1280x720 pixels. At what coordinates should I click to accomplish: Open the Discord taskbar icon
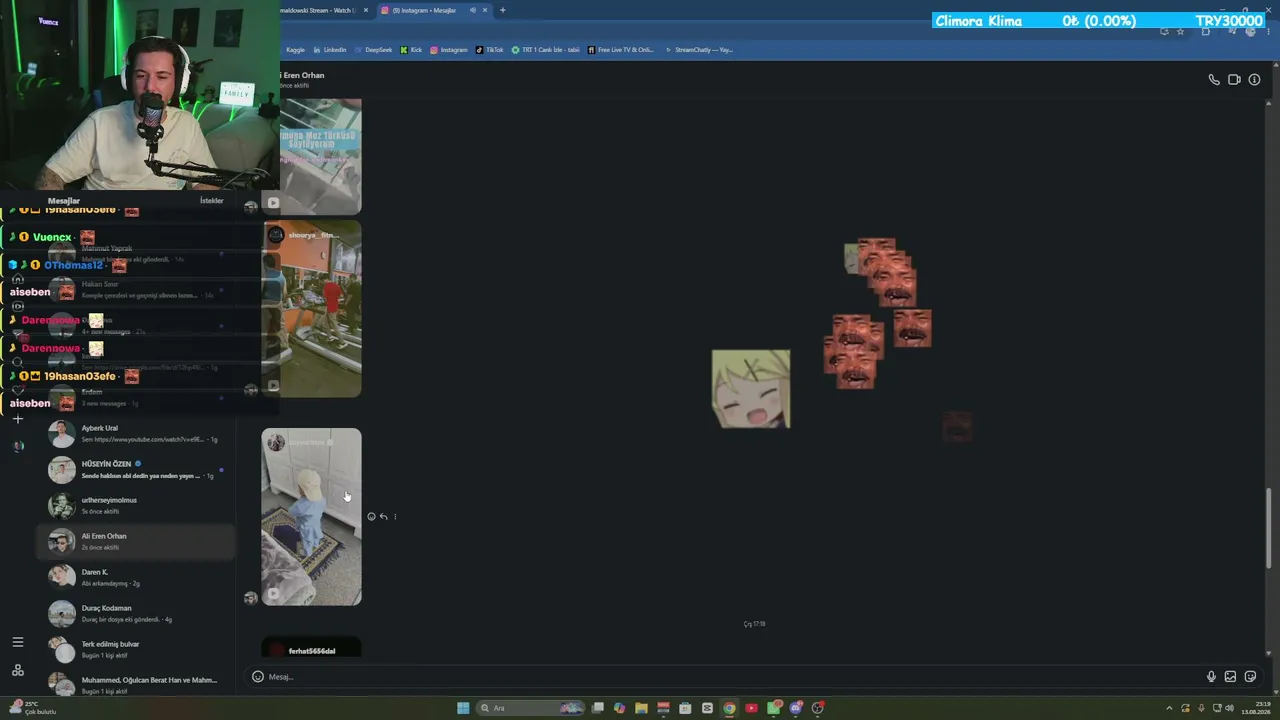tap(796, 708)
